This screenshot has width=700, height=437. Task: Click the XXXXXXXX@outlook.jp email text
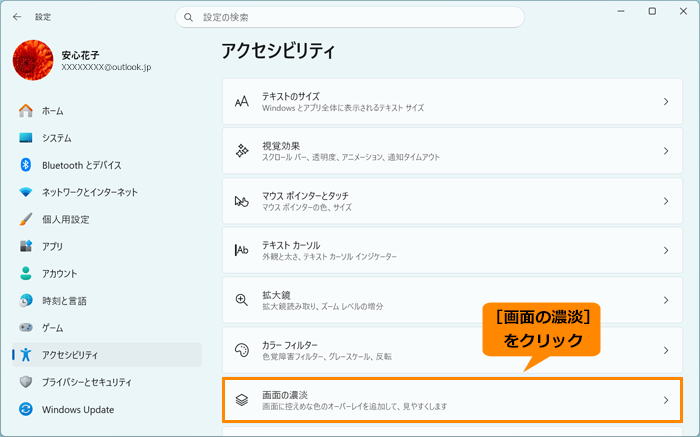pos(106,67)
